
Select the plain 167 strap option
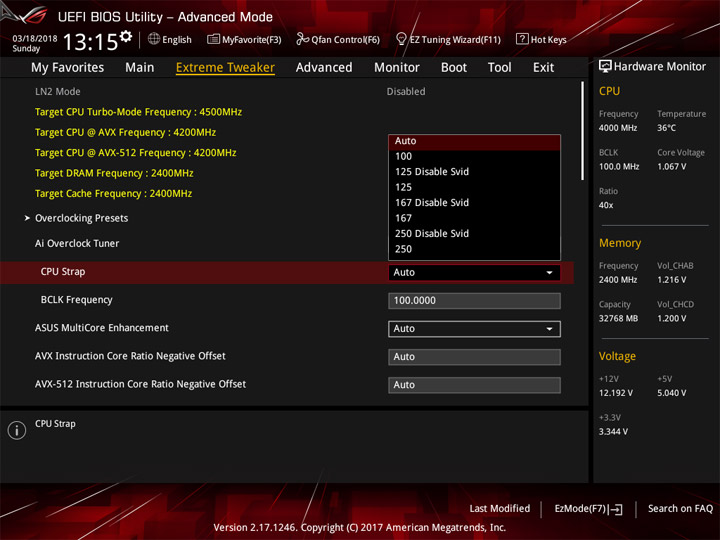(x=474, y=218)
